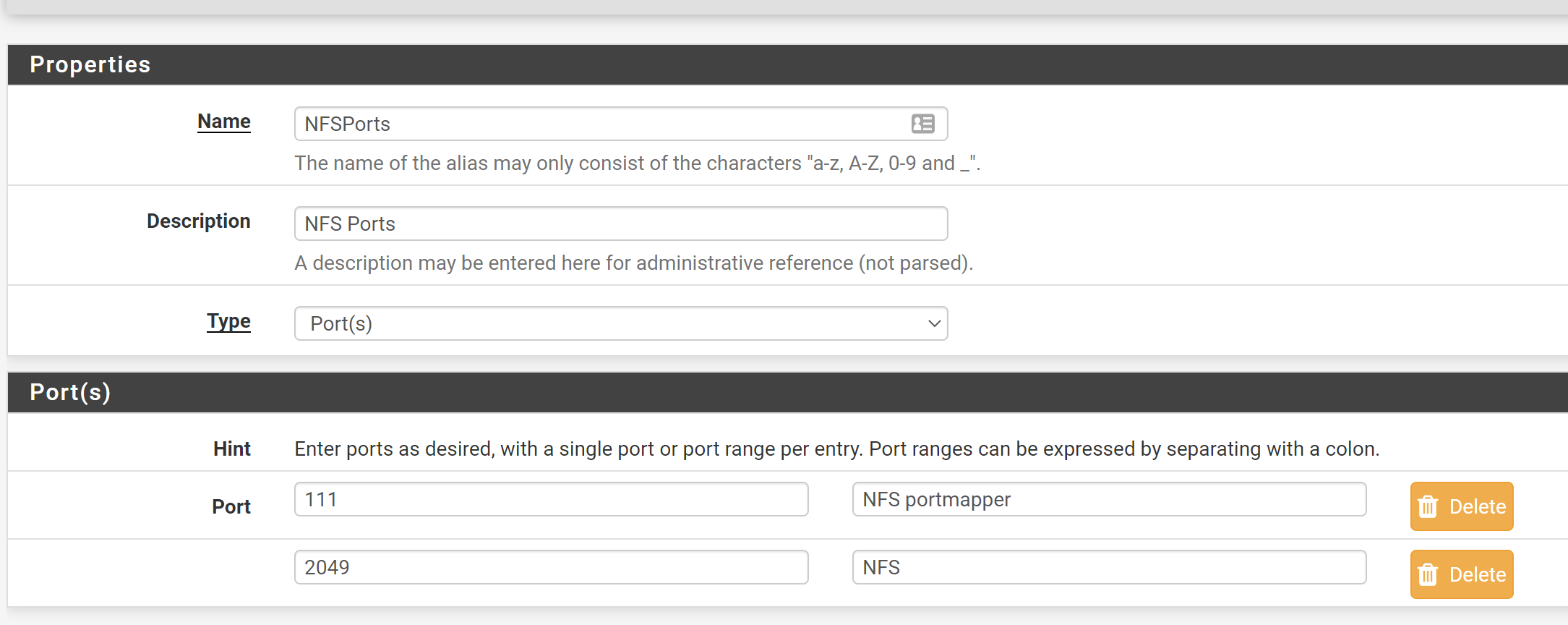Click the alias name help text
This screenshot has height=625, width=1568.
tap(637, 163)
